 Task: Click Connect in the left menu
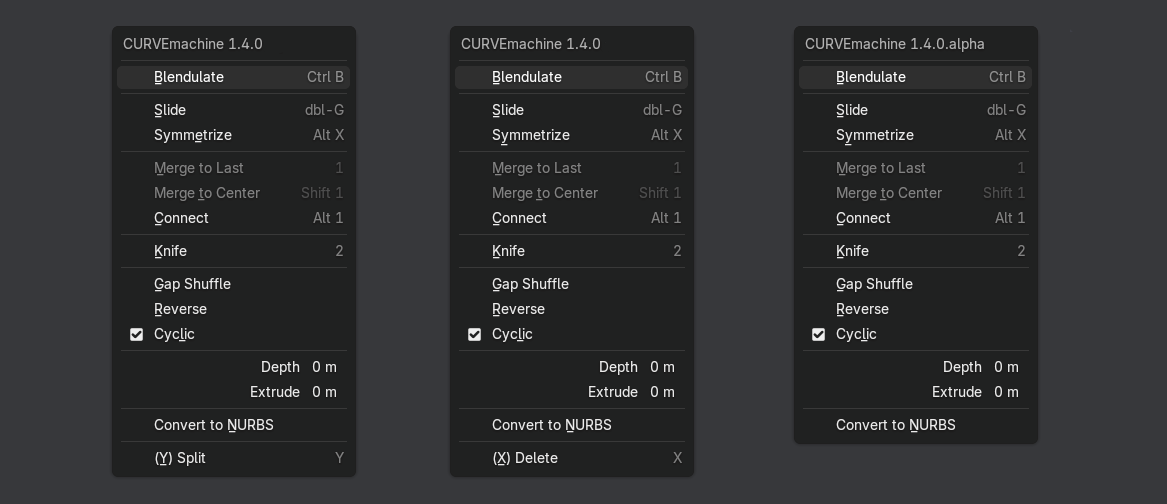pos(234,218)
